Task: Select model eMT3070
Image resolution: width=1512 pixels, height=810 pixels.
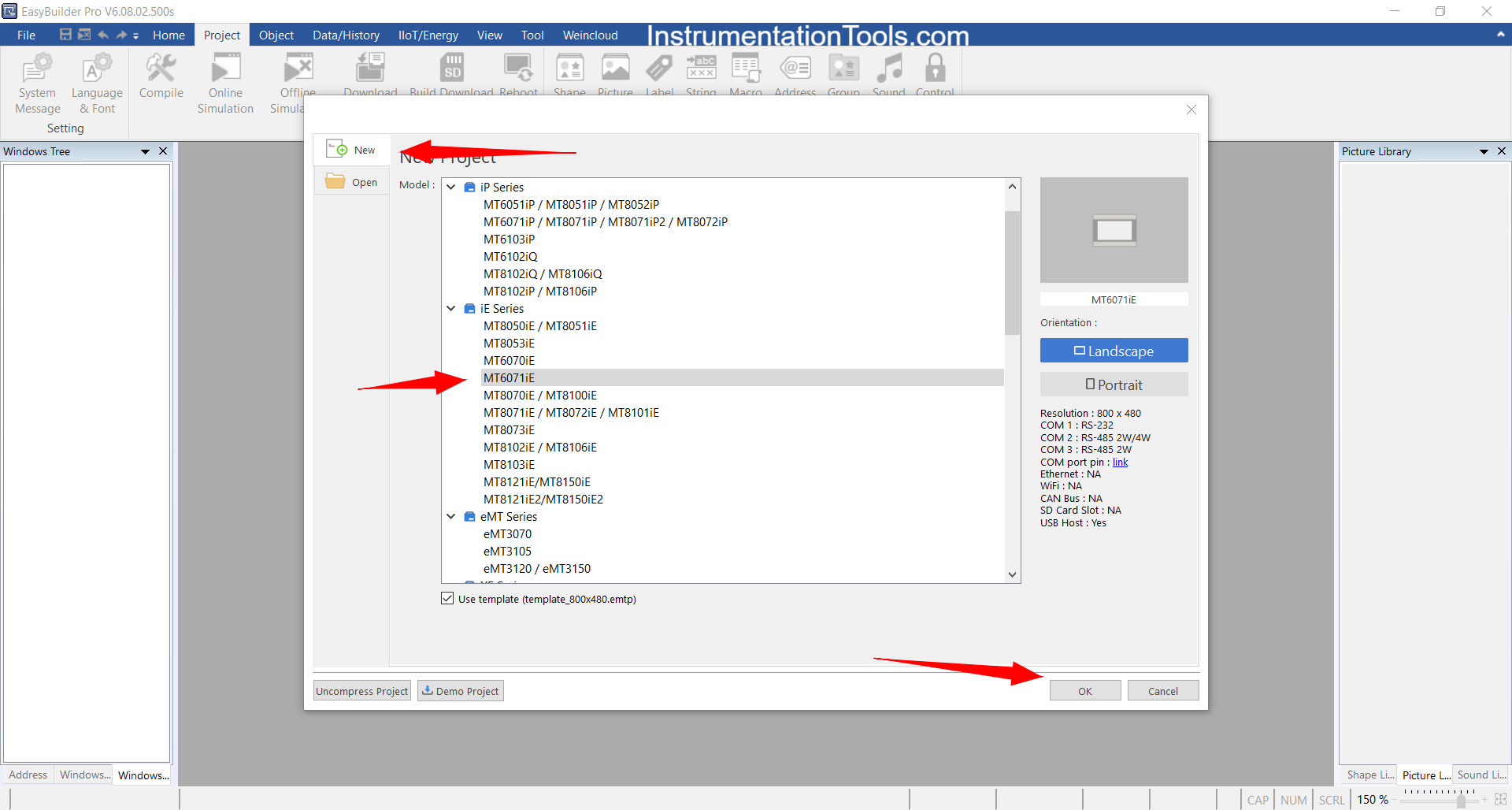Action: (507, 533)
